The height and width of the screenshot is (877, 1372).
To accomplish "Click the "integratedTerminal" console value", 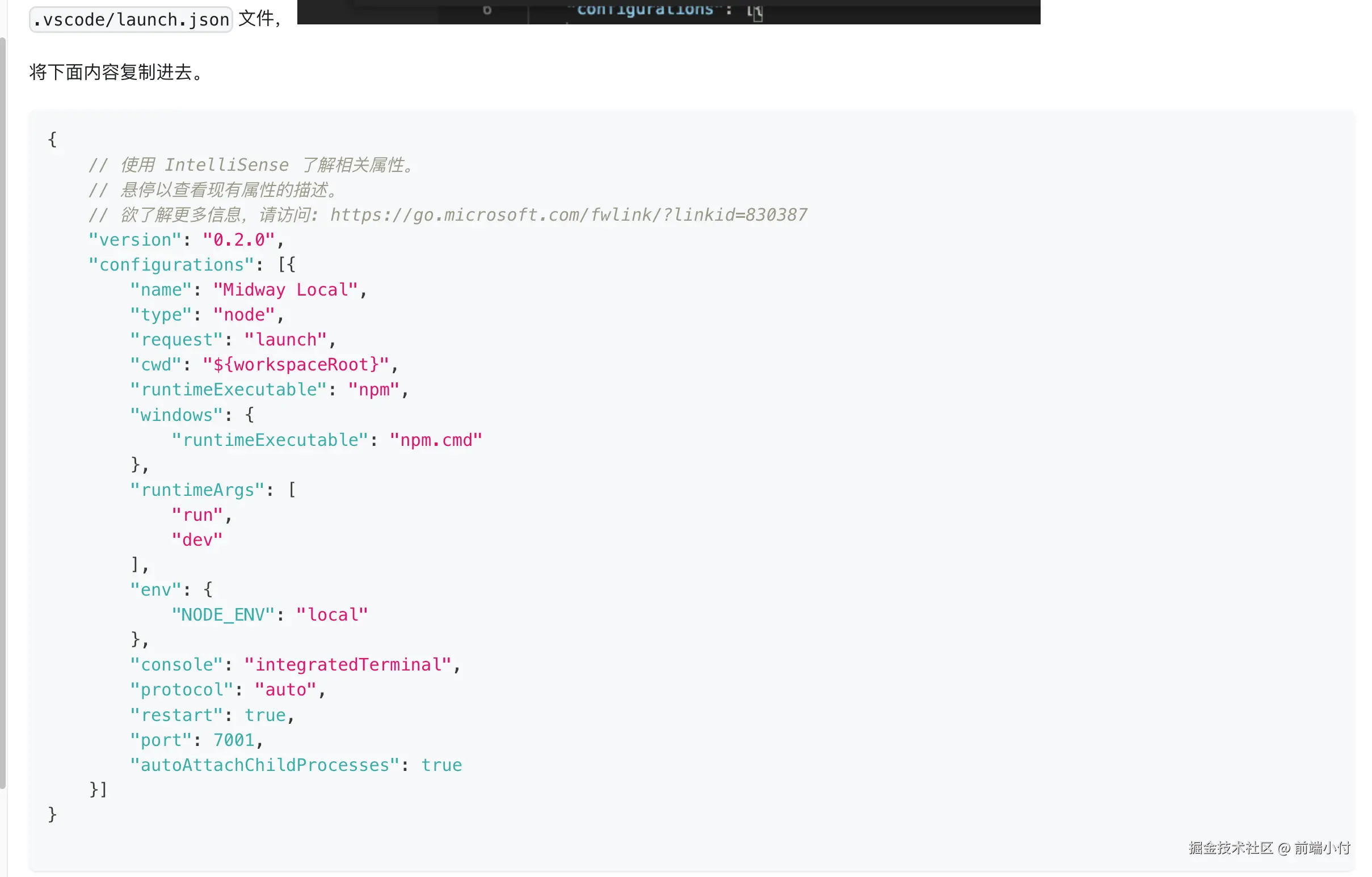I will [348, 665].
